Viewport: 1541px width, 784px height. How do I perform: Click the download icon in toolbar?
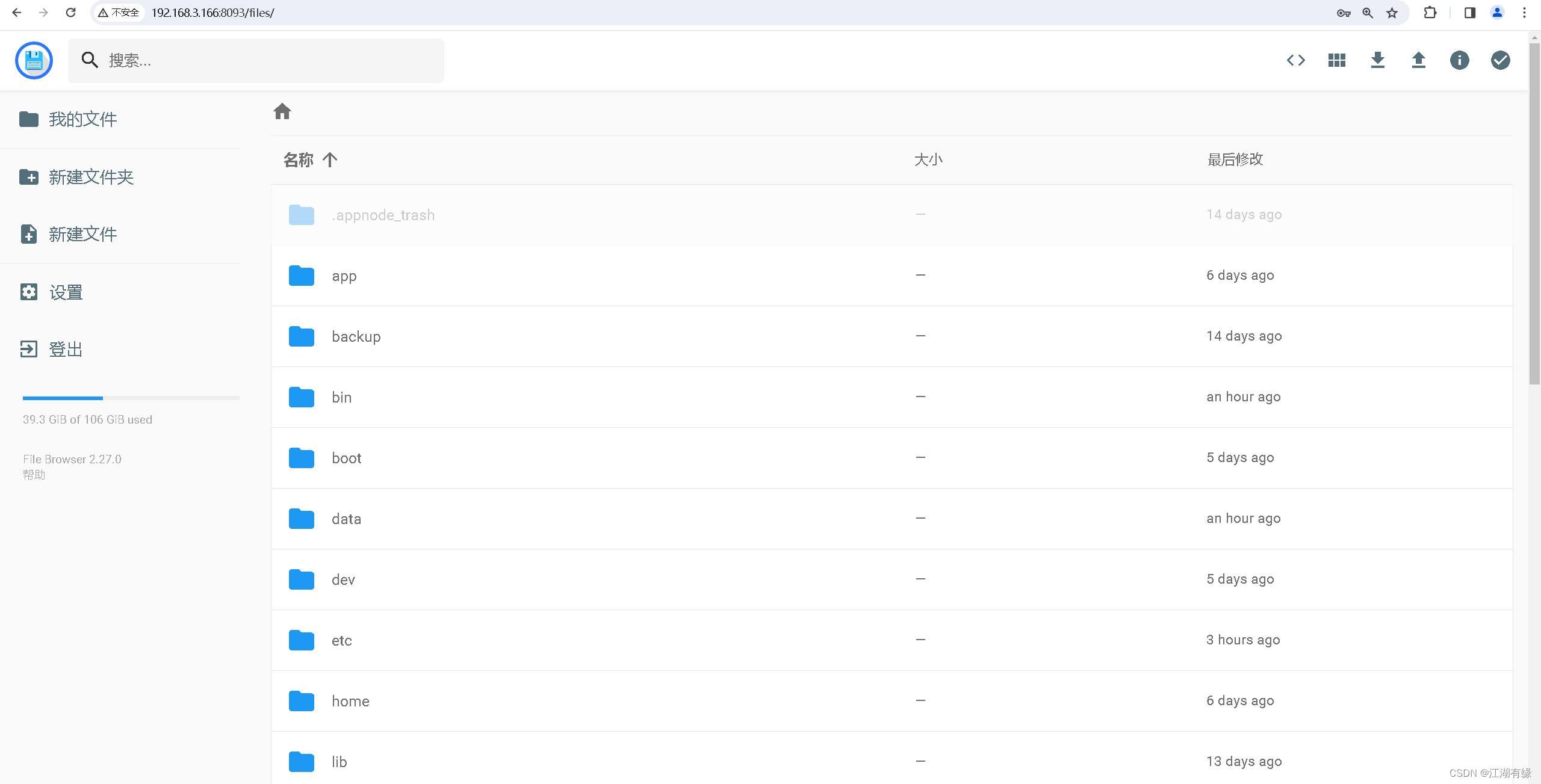tap(1378, 60)
